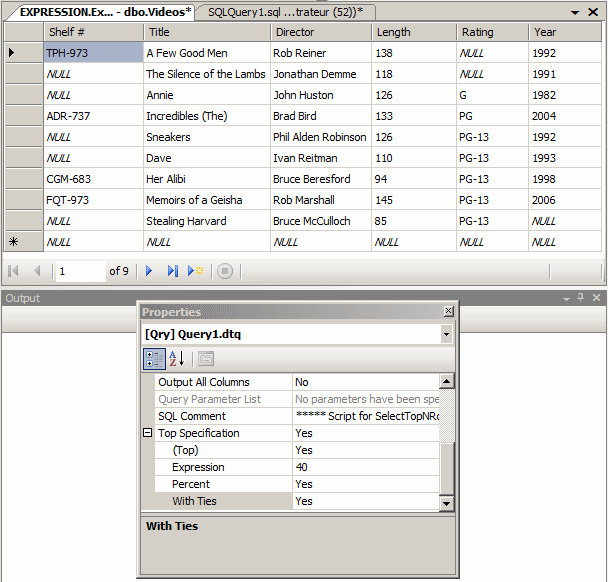Viewport: 608px width, 582px height.
Task: Select rating cell PG for Incredibles
Action: coord(492,116)
